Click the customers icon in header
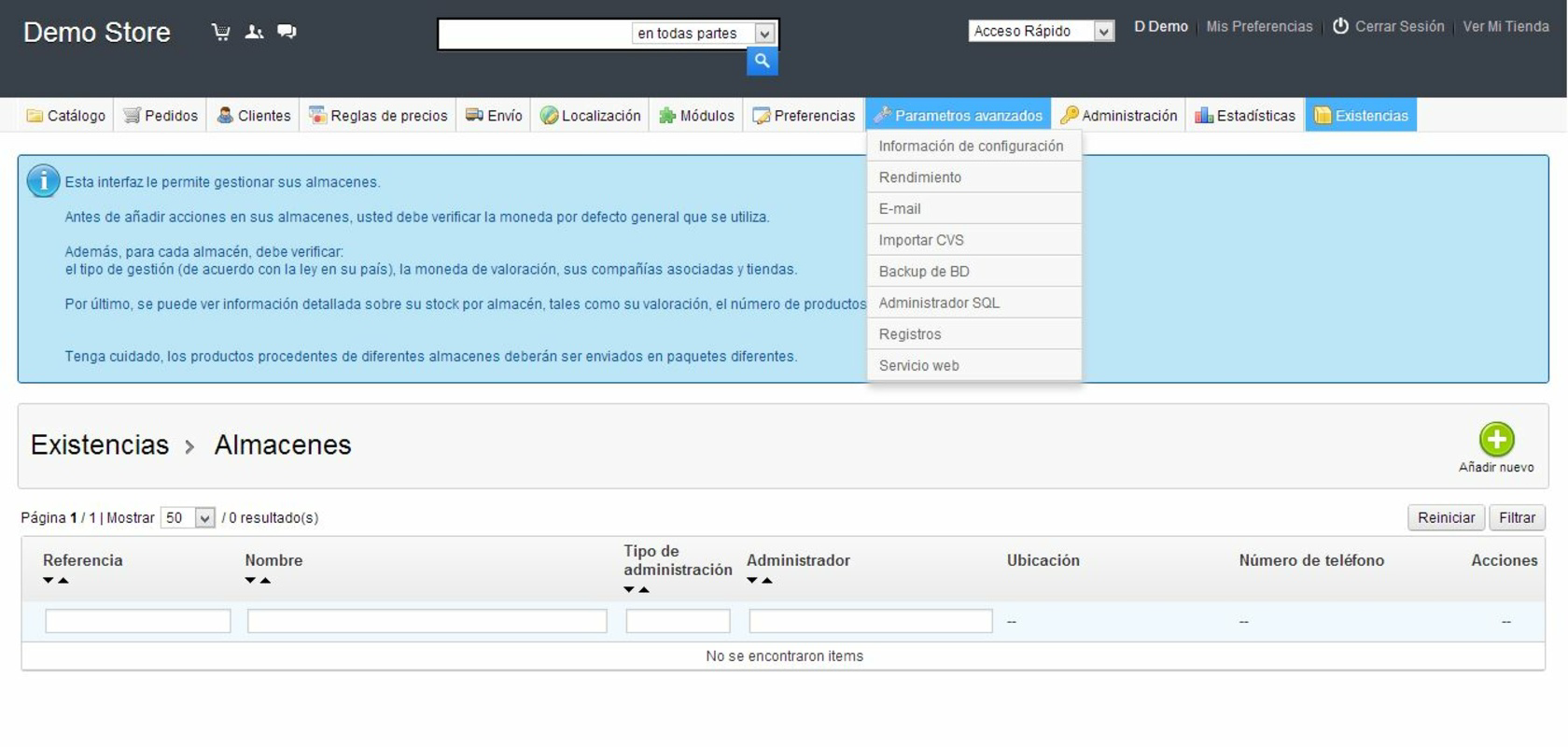 coord(254,32)
